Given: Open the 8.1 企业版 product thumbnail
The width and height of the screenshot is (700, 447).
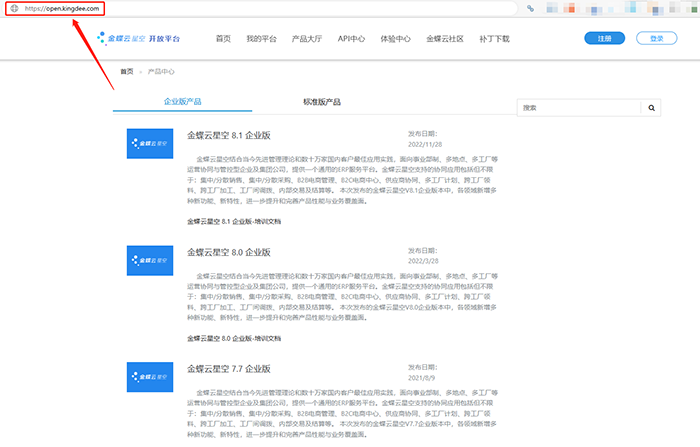Looking at the screenshot, I should coord(150,143).
